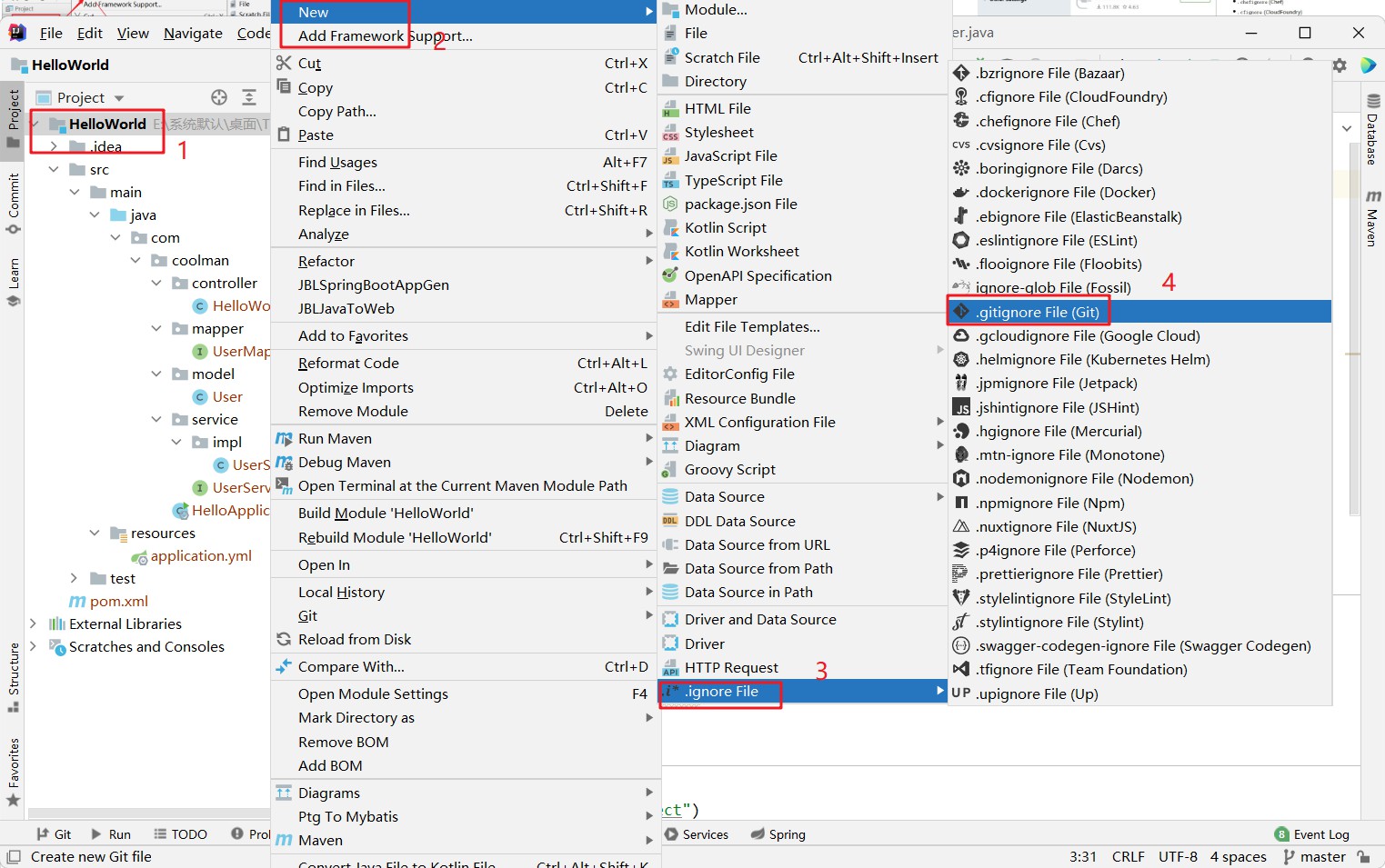Collapse the main folder node
The height and width of the screenshot is (868, 1385).
(75, 192)
